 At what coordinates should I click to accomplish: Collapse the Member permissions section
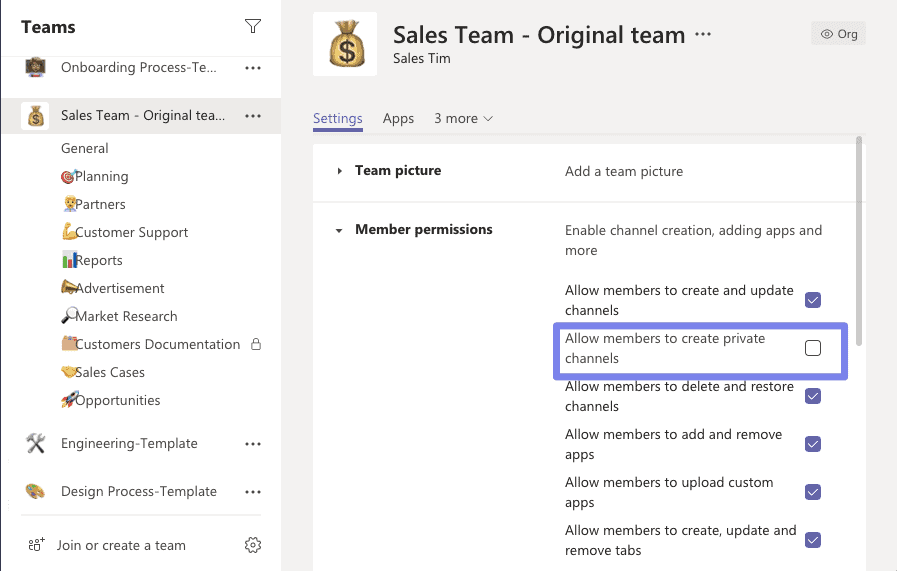339,231
